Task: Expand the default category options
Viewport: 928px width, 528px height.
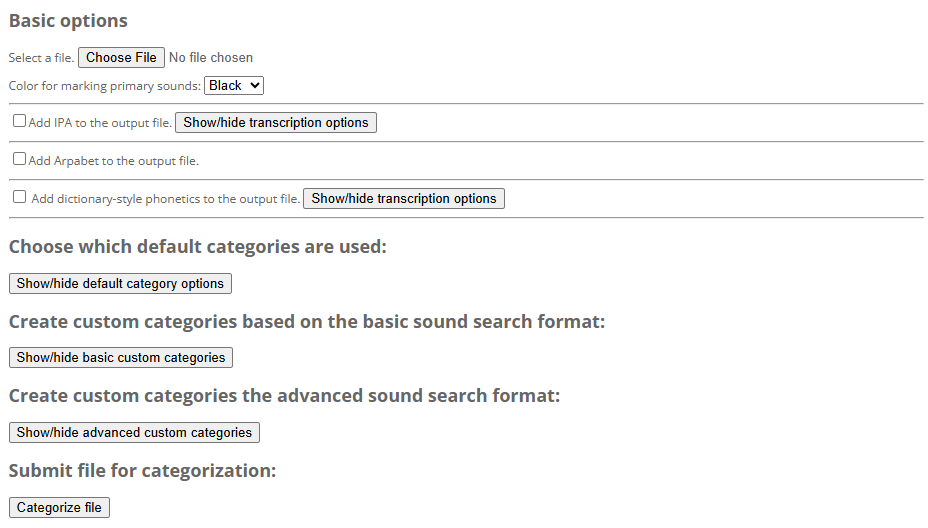Action: pyautogui.click(x=120, y=284)
